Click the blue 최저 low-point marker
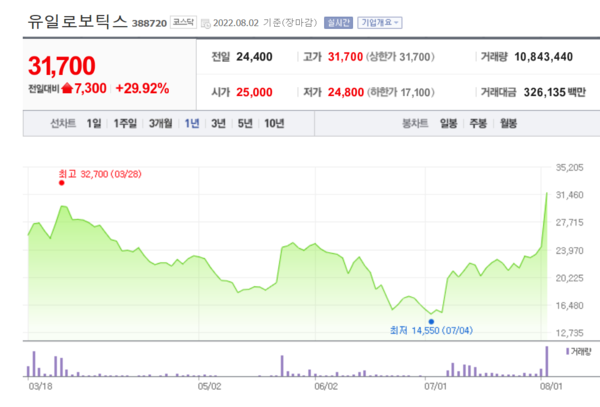 pos(431,322)
